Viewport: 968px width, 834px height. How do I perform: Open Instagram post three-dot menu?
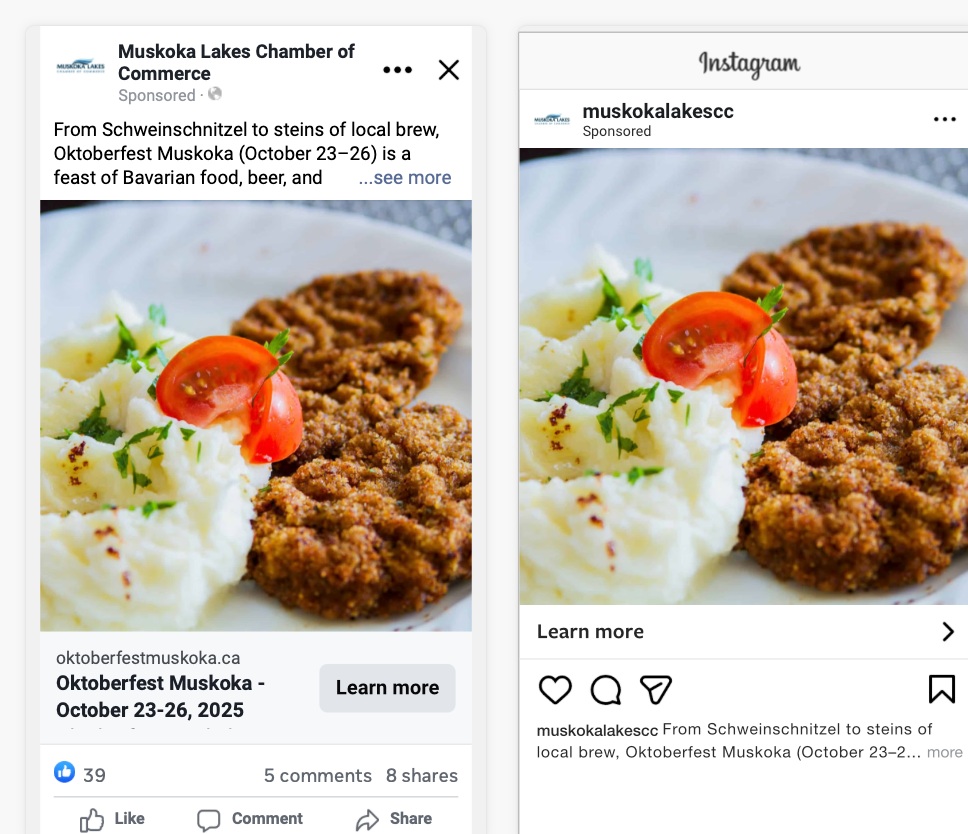click(x=944, y=119)
